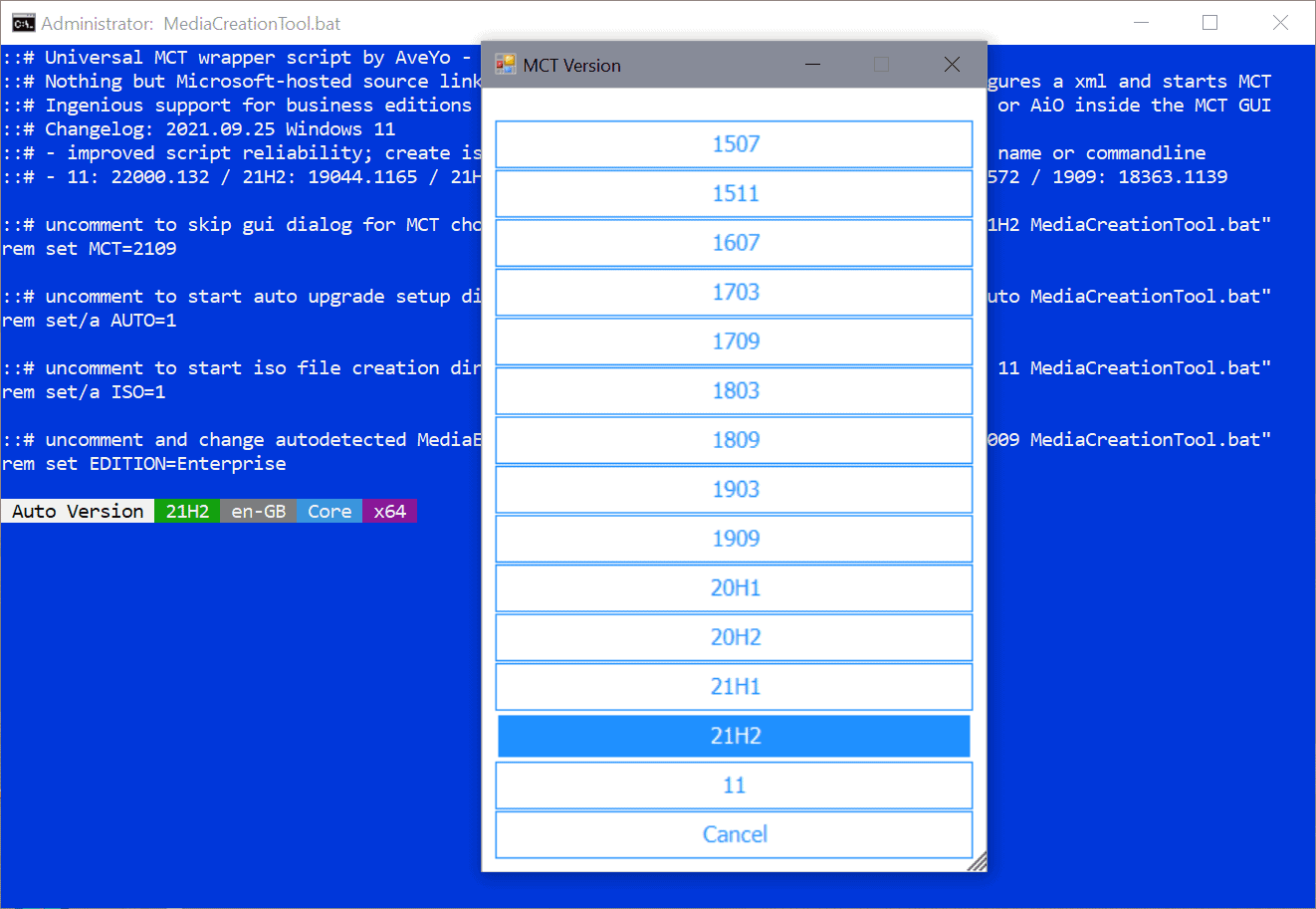Choose version 1607 from the list
This screenshot has width=1316, height=909.
[x=734, y=243]
